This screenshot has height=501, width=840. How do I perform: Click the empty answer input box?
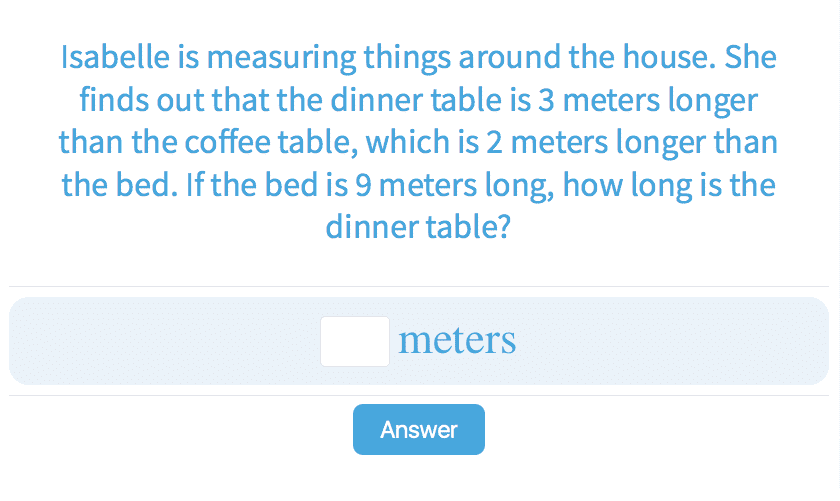tap(354, 341)
